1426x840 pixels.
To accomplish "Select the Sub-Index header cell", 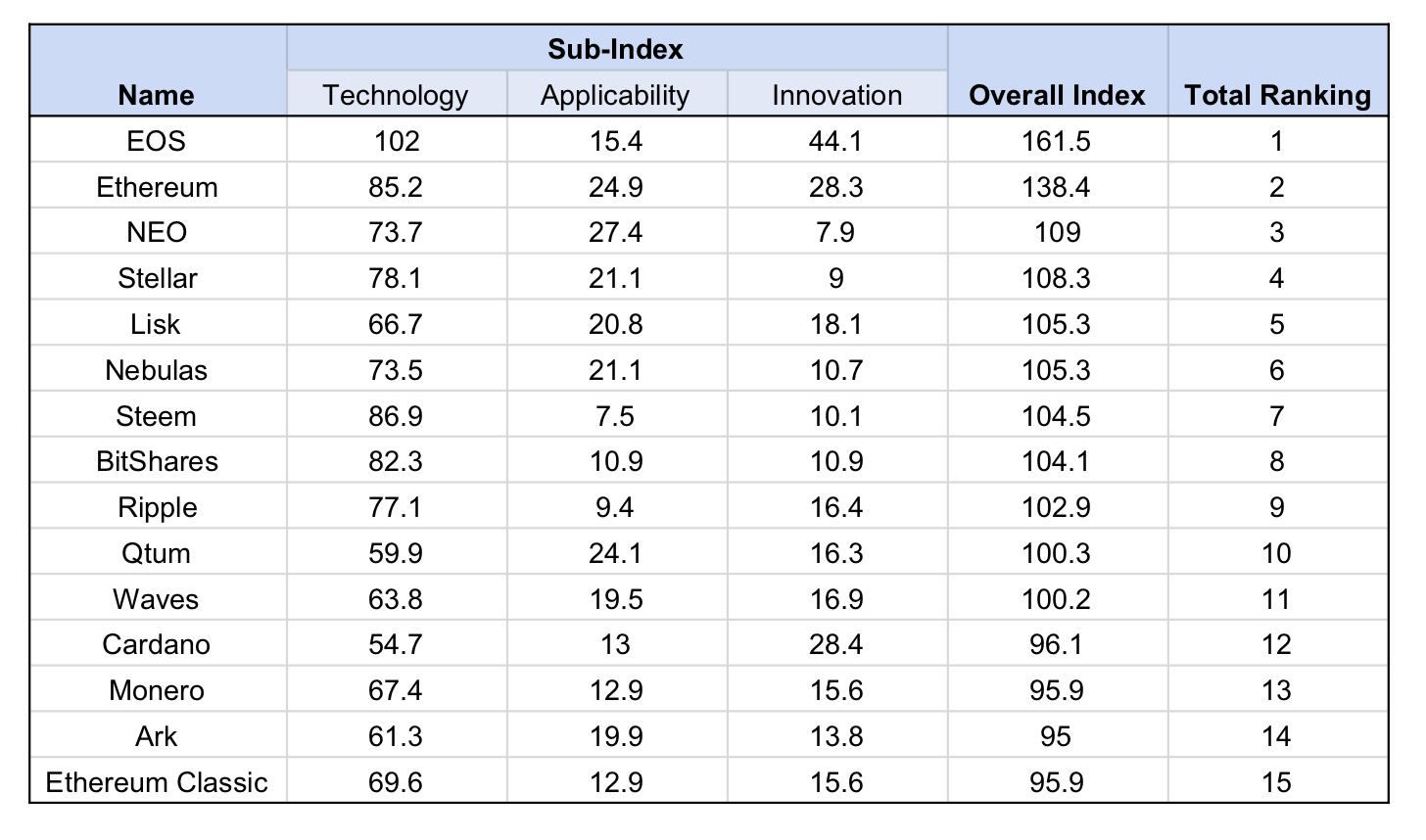I will click(x=615, y=49).
